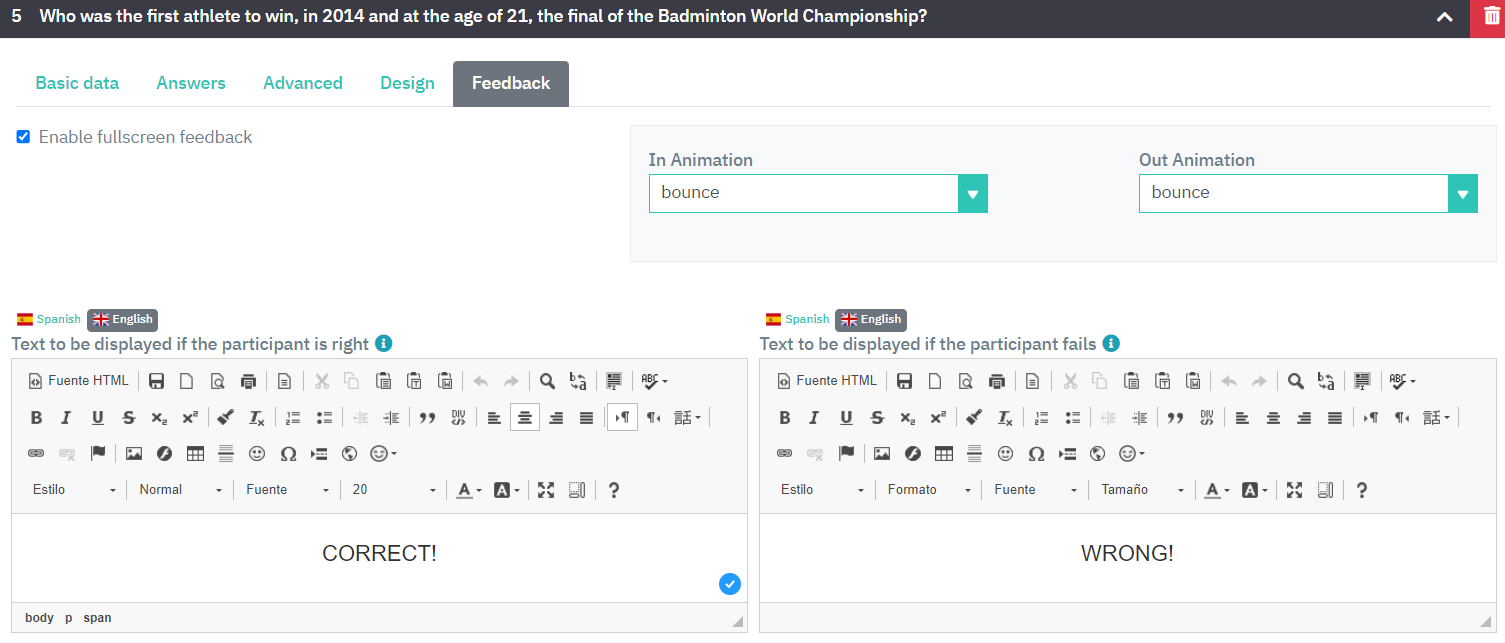Align text left in the right-answer editor
This screenshot has width=1505, height=643.
[x=494, y=418]
